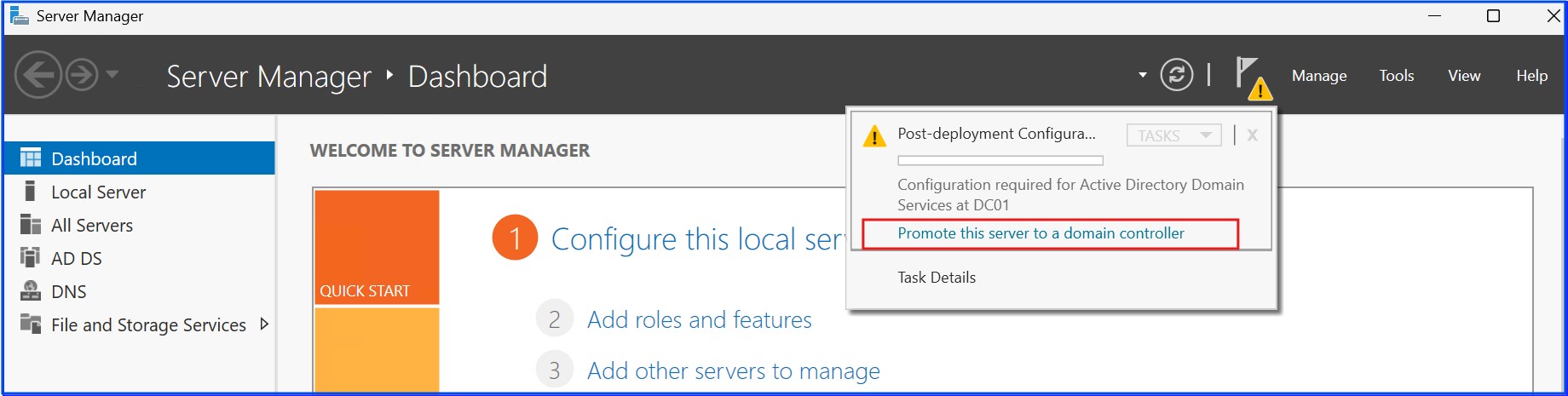Dismiss the post-deployment notification with X
This screenshot has width=1568, height=396.
click(1252, 135)
